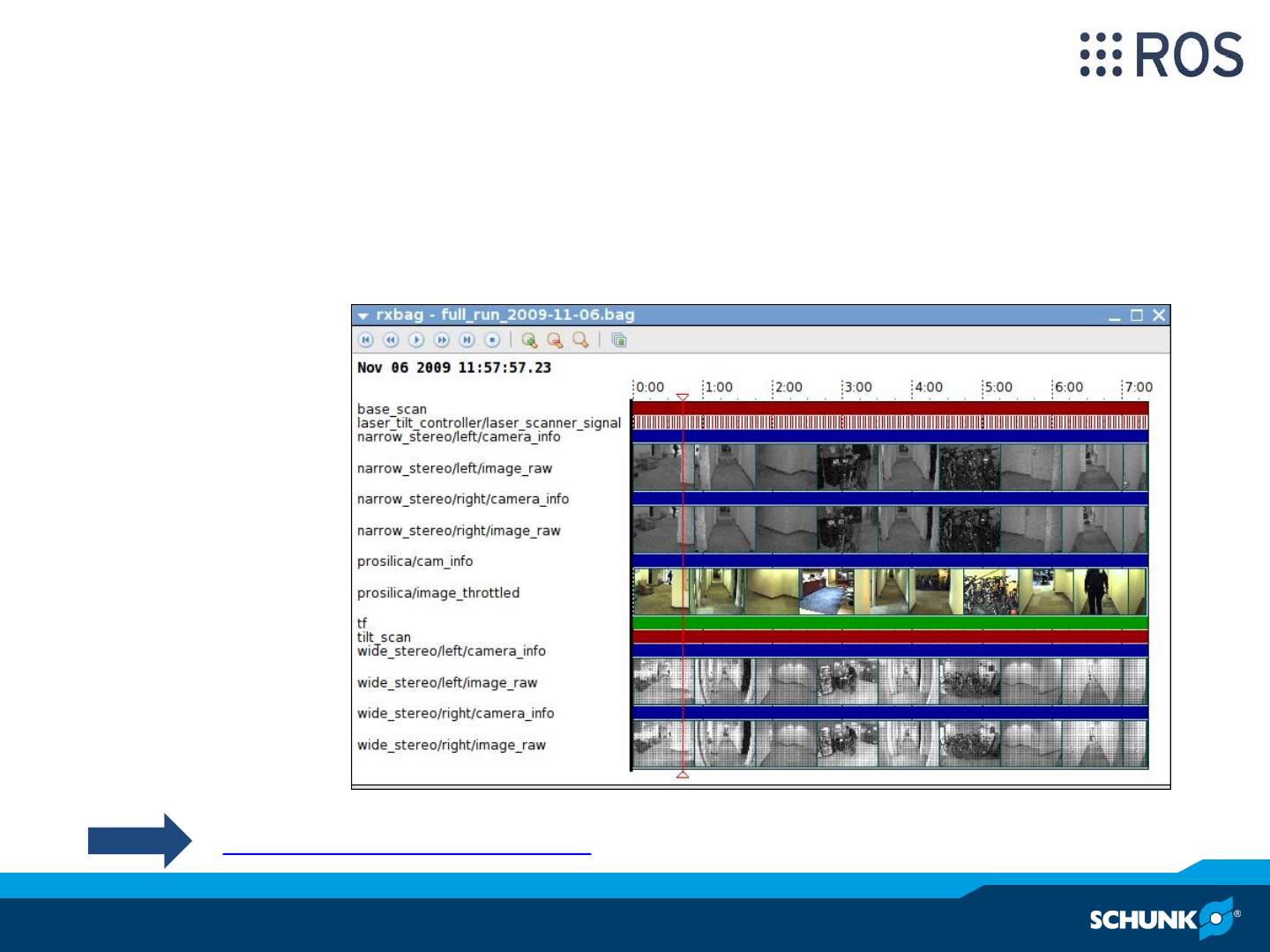Click the rewind playback button
This screenshot has width=1270, height=952.
(x=392, y=340)
